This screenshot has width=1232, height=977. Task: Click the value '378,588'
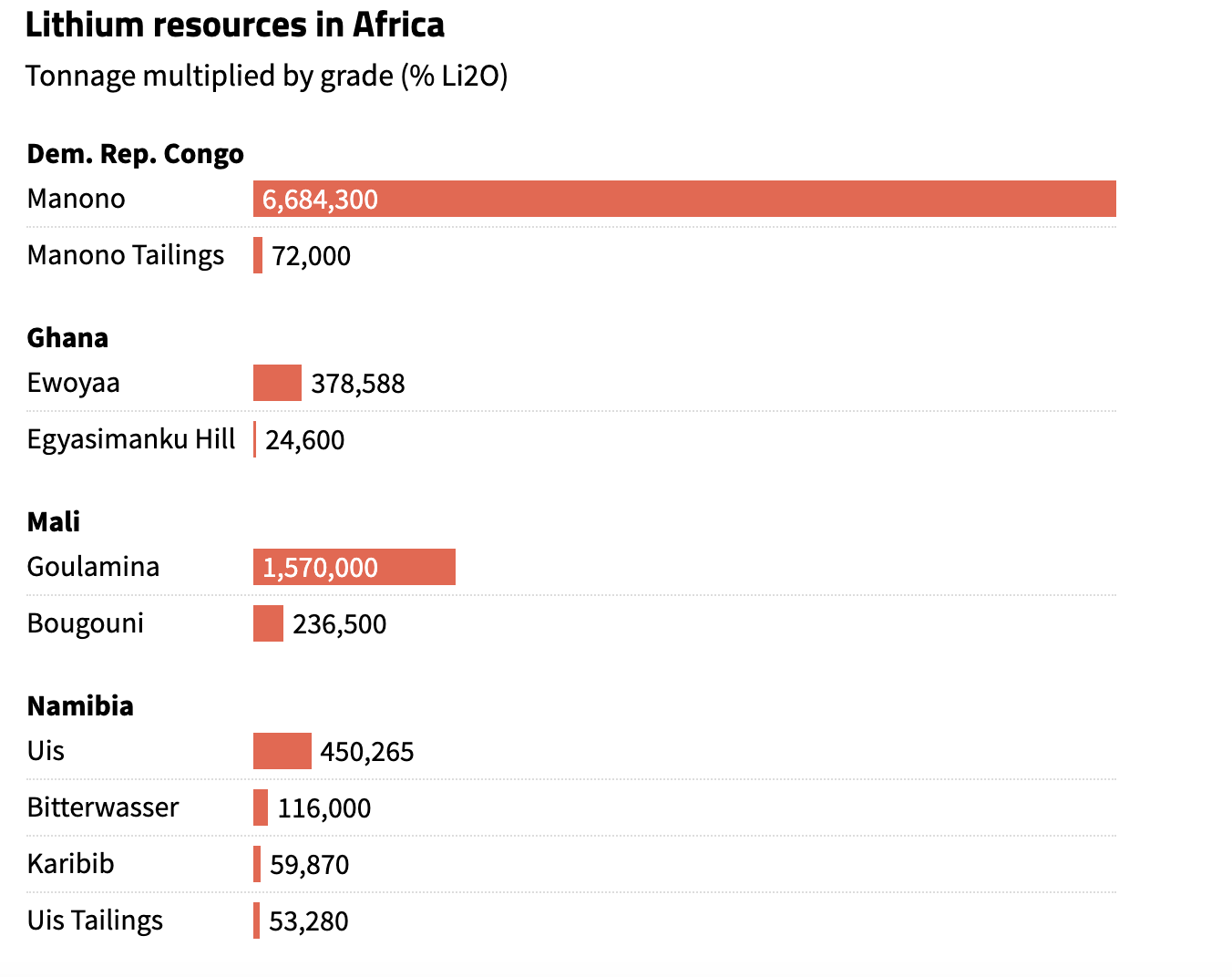point(358,384)
